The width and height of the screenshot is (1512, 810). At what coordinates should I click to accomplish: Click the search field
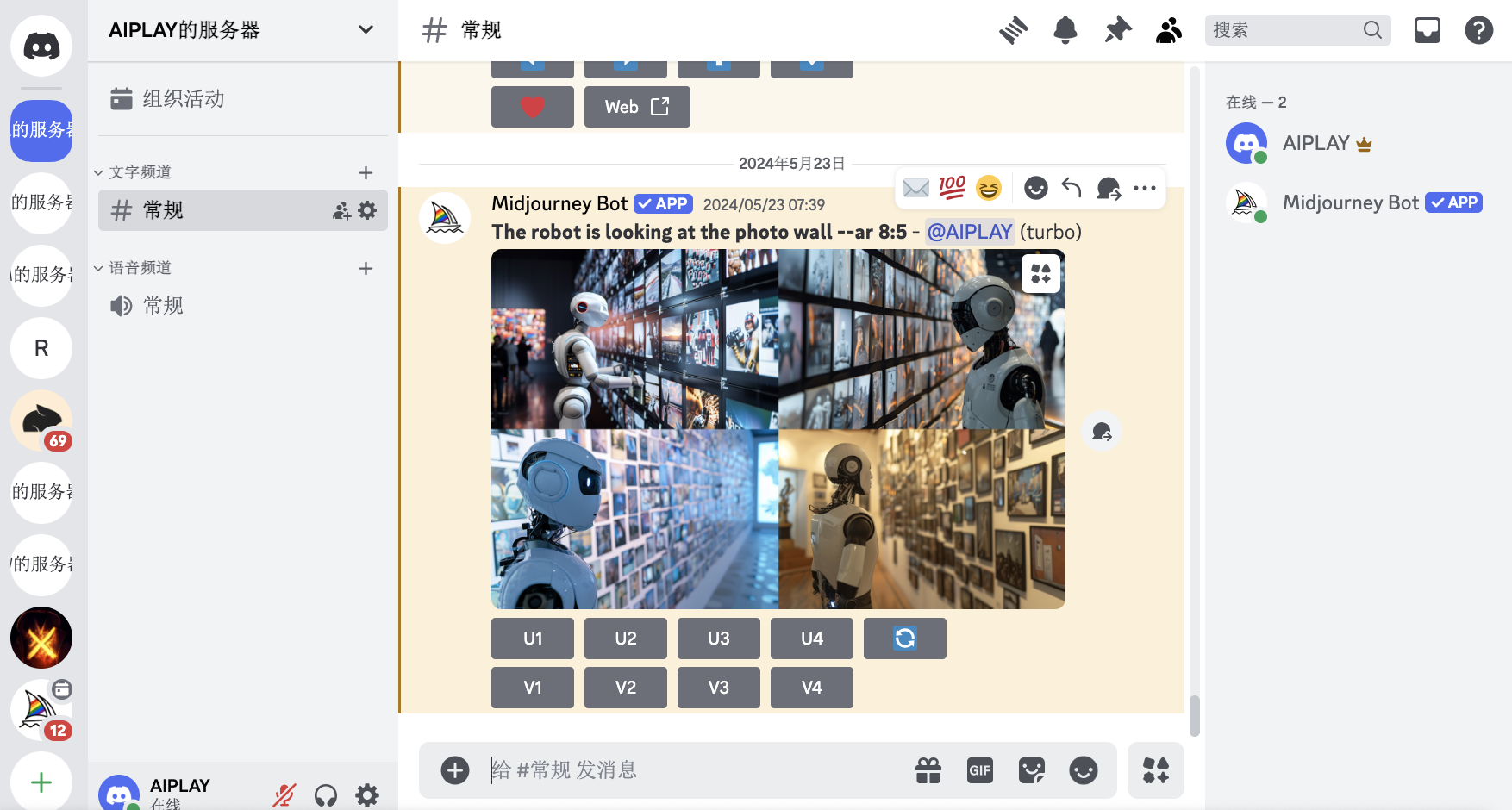(1297, 30)
